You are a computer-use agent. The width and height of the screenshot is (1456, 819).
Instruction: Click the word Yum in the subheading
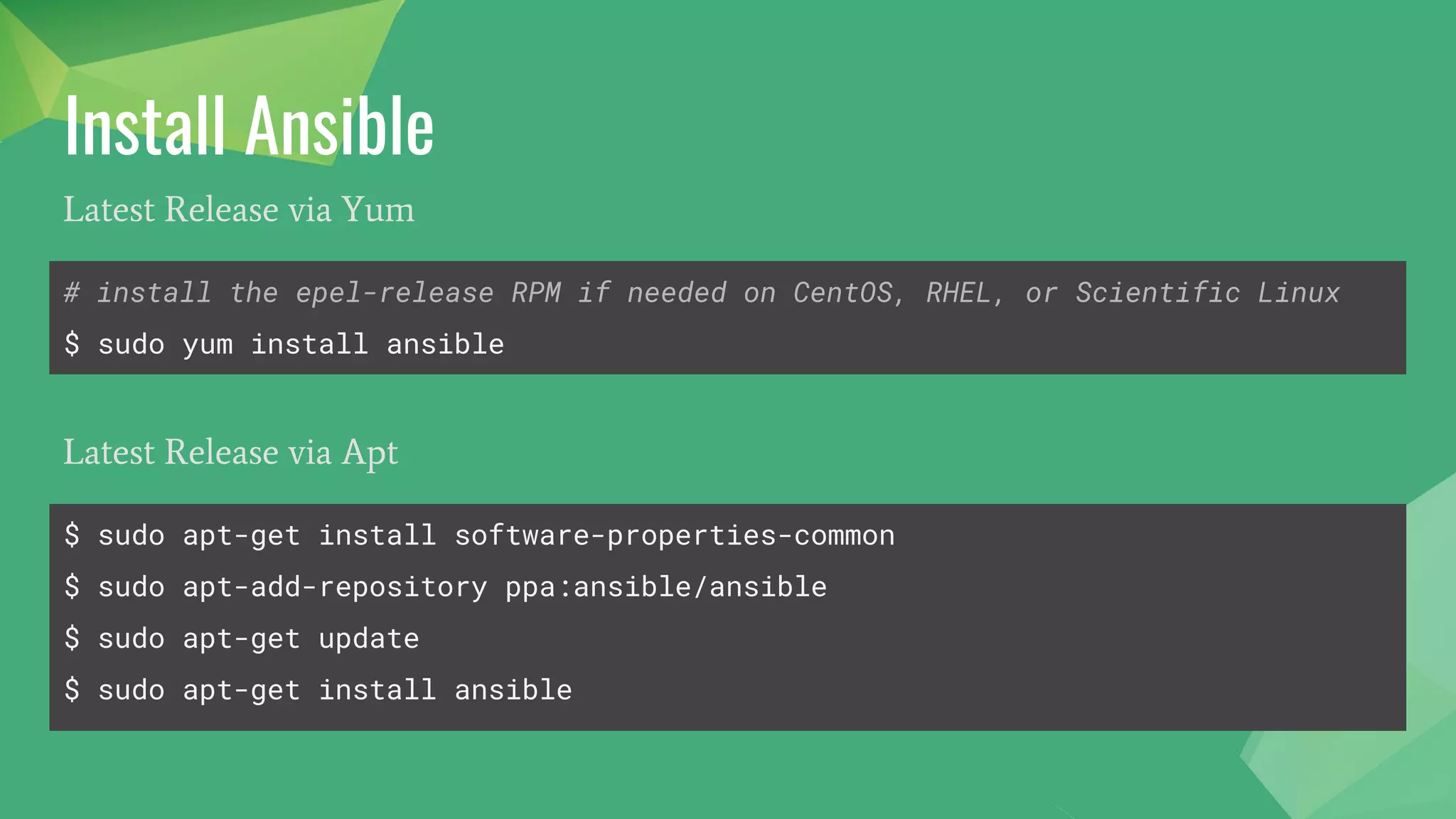tap(378, 210)
